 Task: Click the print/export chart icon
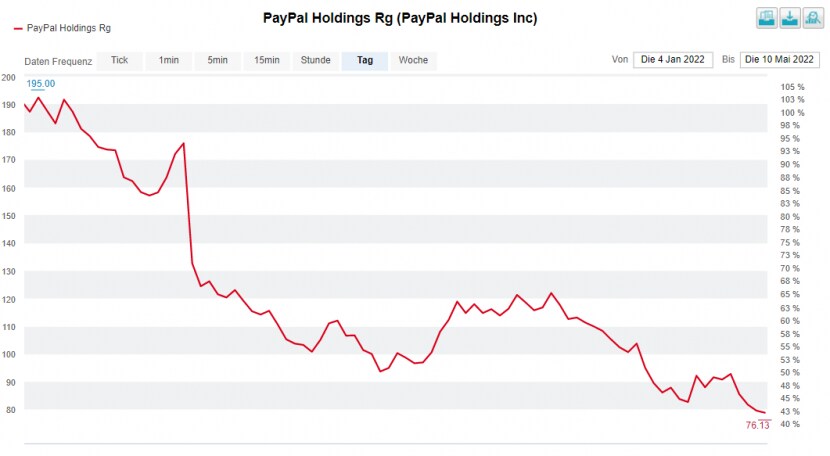coord(766,18)
